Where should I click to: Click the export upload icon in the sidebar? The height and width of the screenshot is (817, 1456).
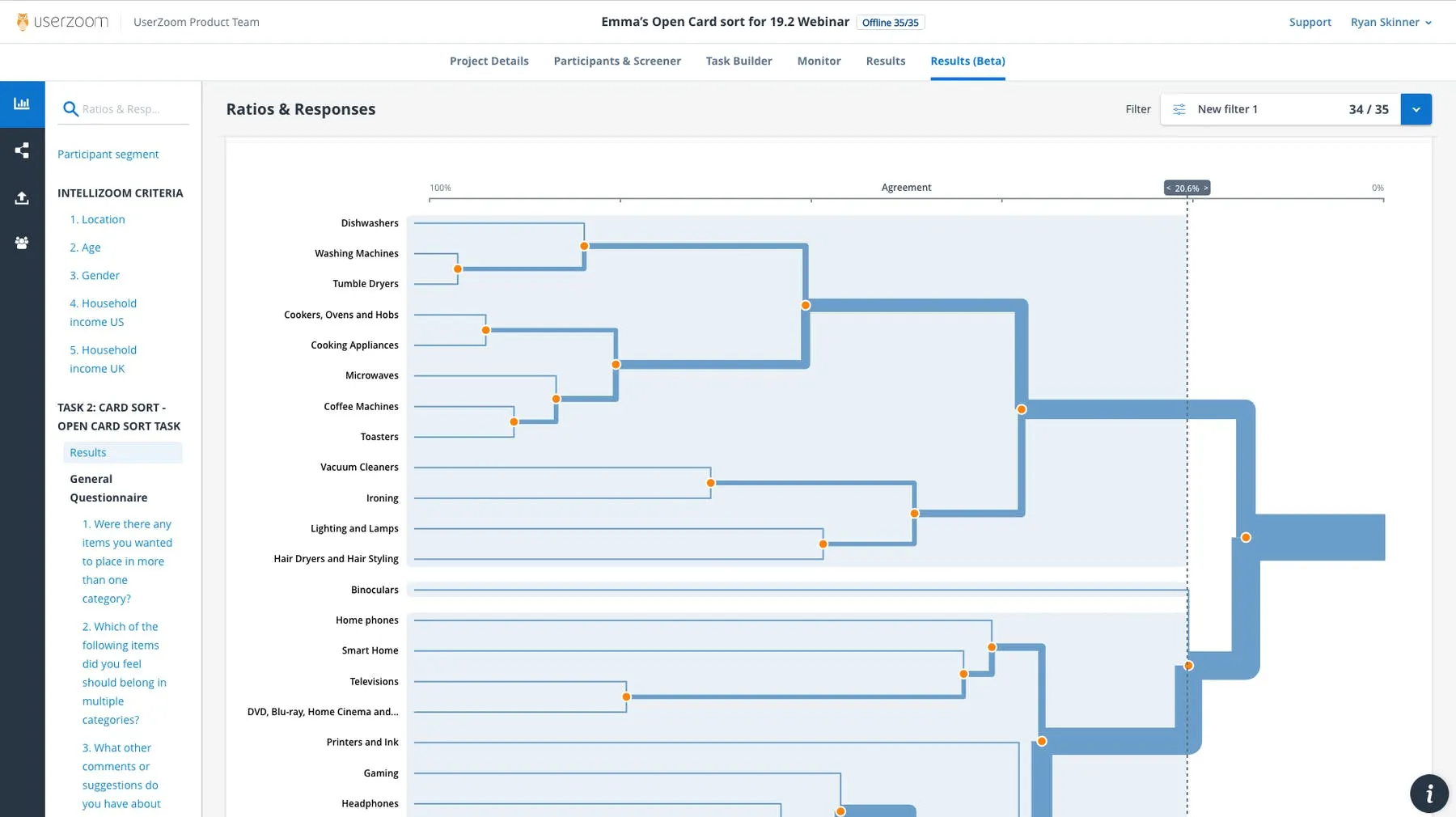[x=22, y=197]
